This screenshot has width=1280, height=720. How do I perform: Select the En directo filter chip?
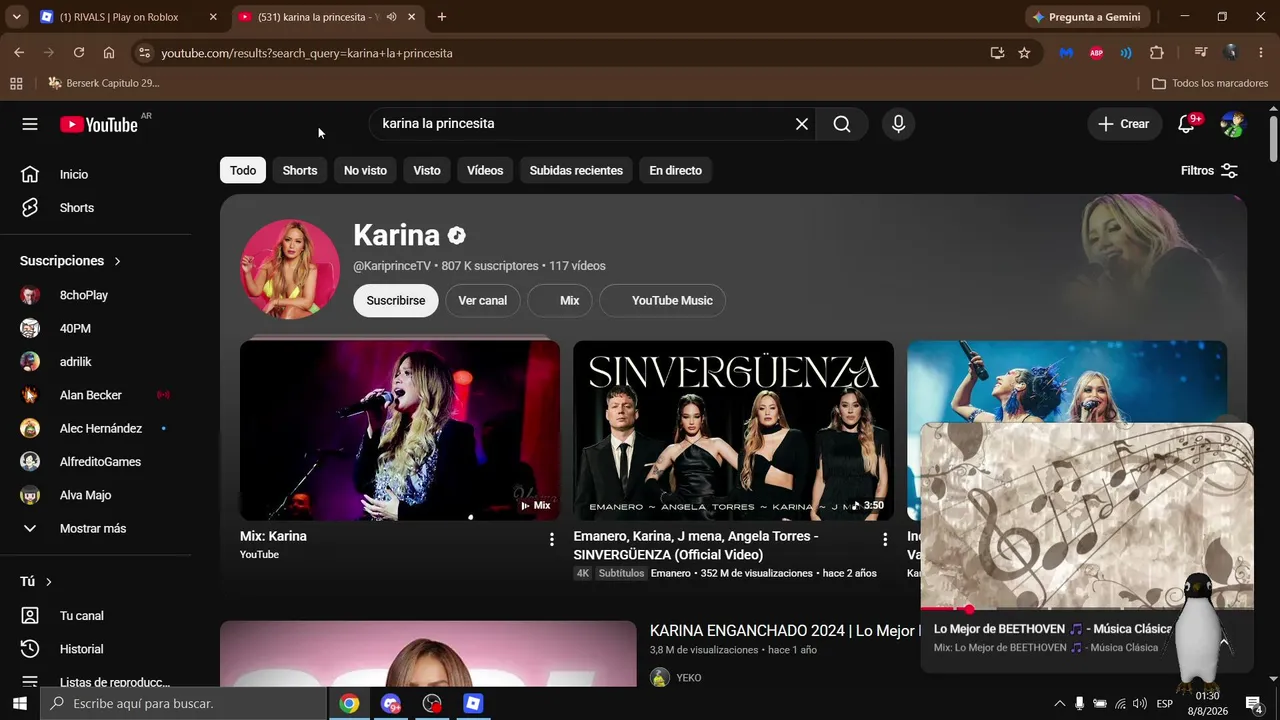point(676,170)
